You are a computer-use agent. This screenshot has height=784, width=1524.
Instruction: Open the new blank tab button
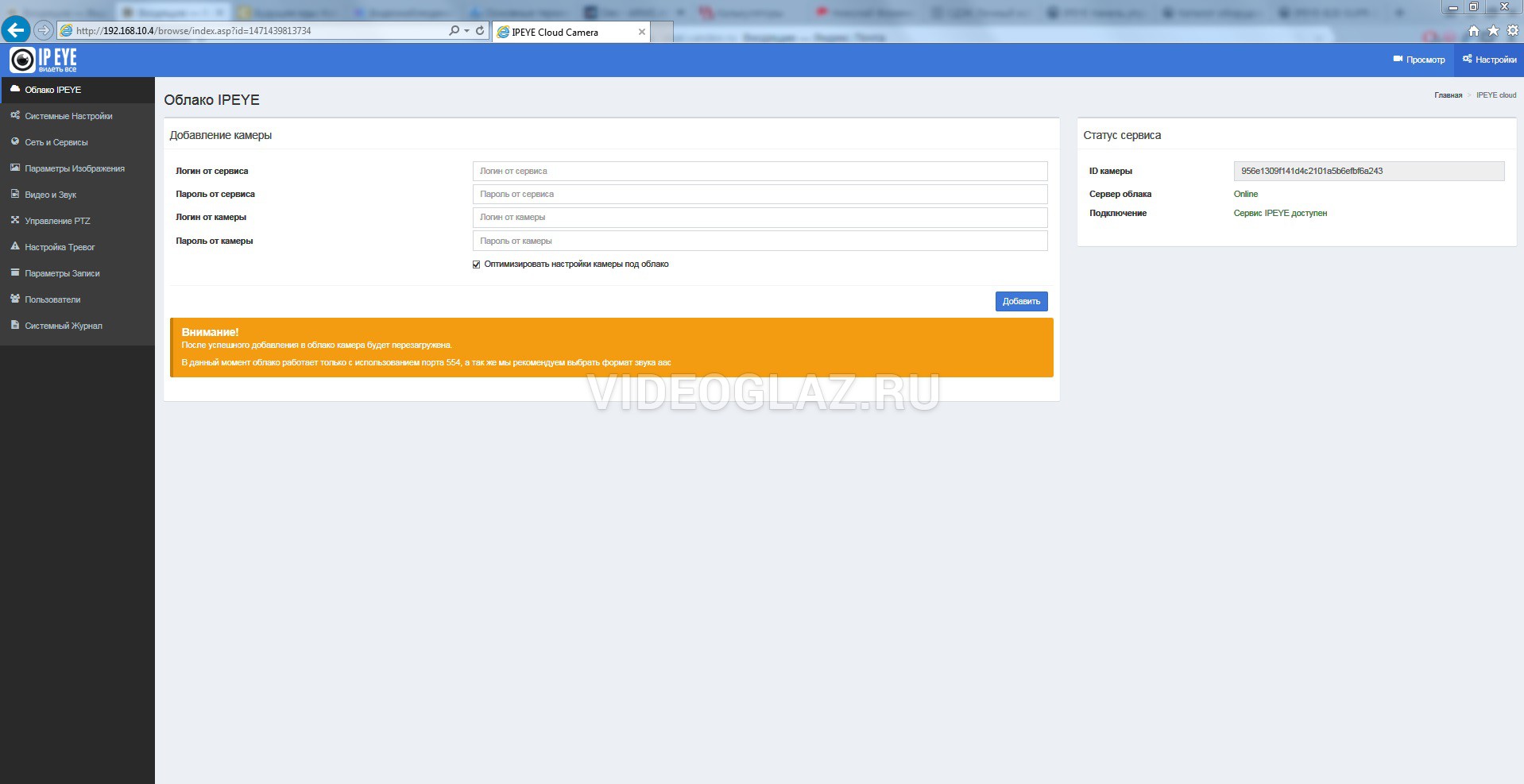pyautogui.click(x=662, y=33)
